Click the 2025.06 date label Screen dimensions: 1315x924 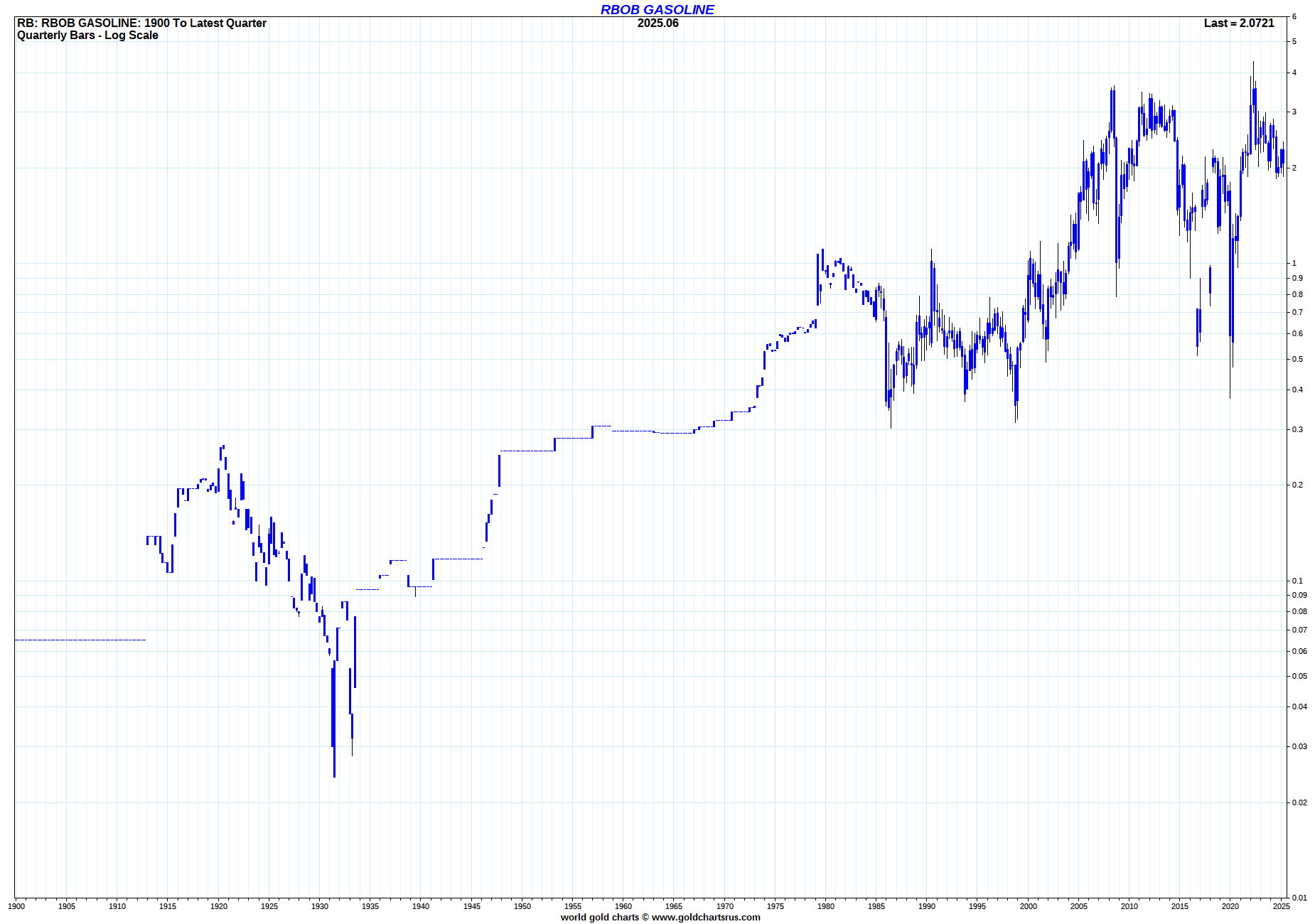(658, 23)
